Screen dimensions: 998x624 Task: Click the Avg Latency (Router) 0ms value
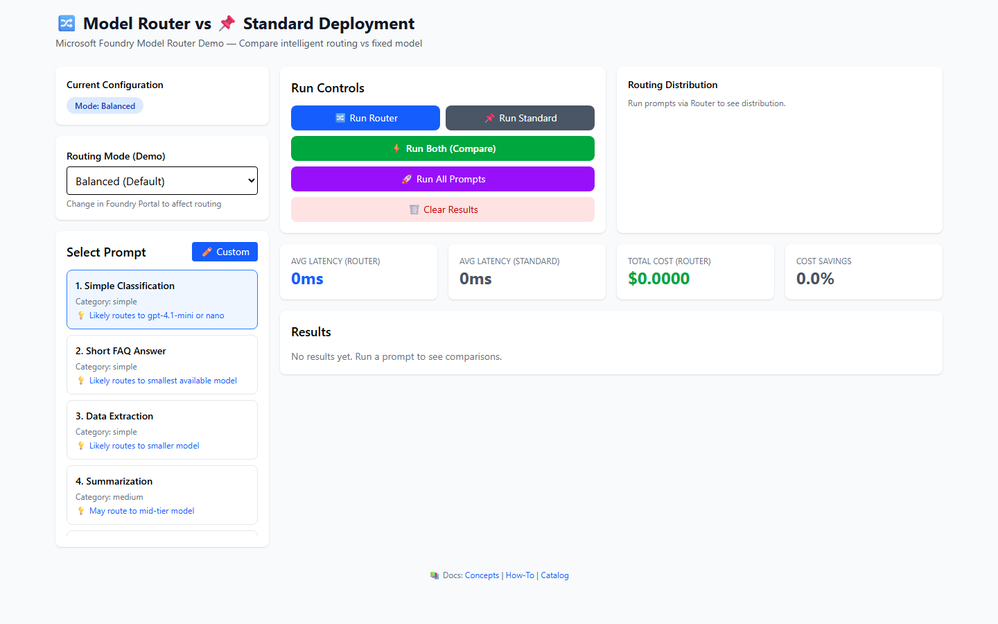point(307,279)
